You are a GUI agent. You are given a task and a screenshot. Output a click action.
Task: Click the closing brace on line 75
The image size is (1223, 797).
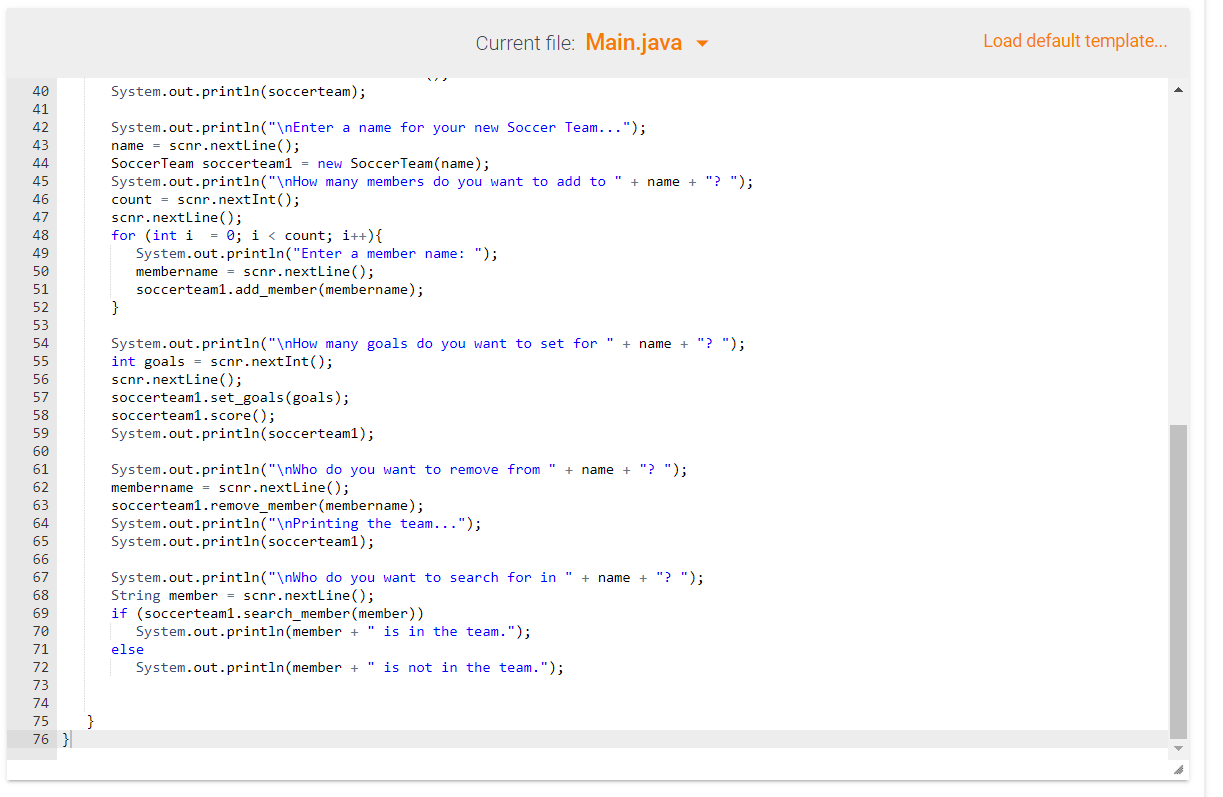tap(90, 721)
